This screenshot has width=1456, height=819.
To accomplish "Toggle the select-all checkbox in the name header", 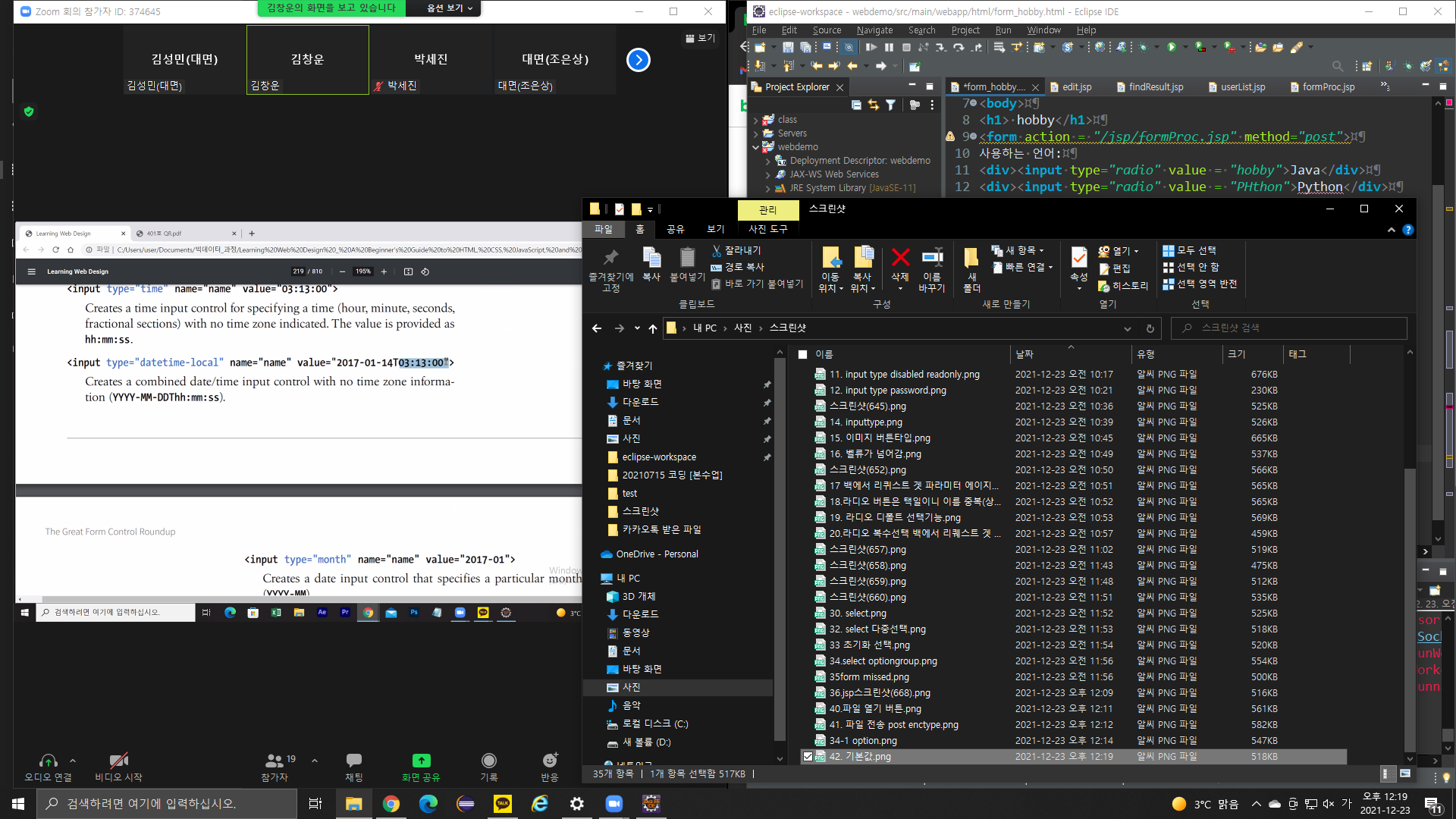I will (x=802, y=354).
